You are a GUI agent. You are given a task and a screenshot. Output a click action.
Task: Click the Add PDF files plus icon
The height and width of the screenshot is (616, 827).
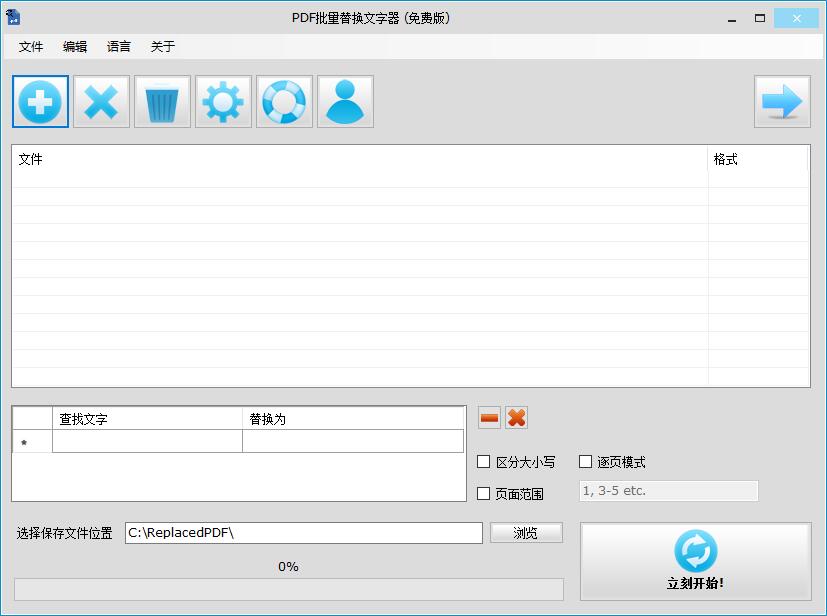[40, 101]
